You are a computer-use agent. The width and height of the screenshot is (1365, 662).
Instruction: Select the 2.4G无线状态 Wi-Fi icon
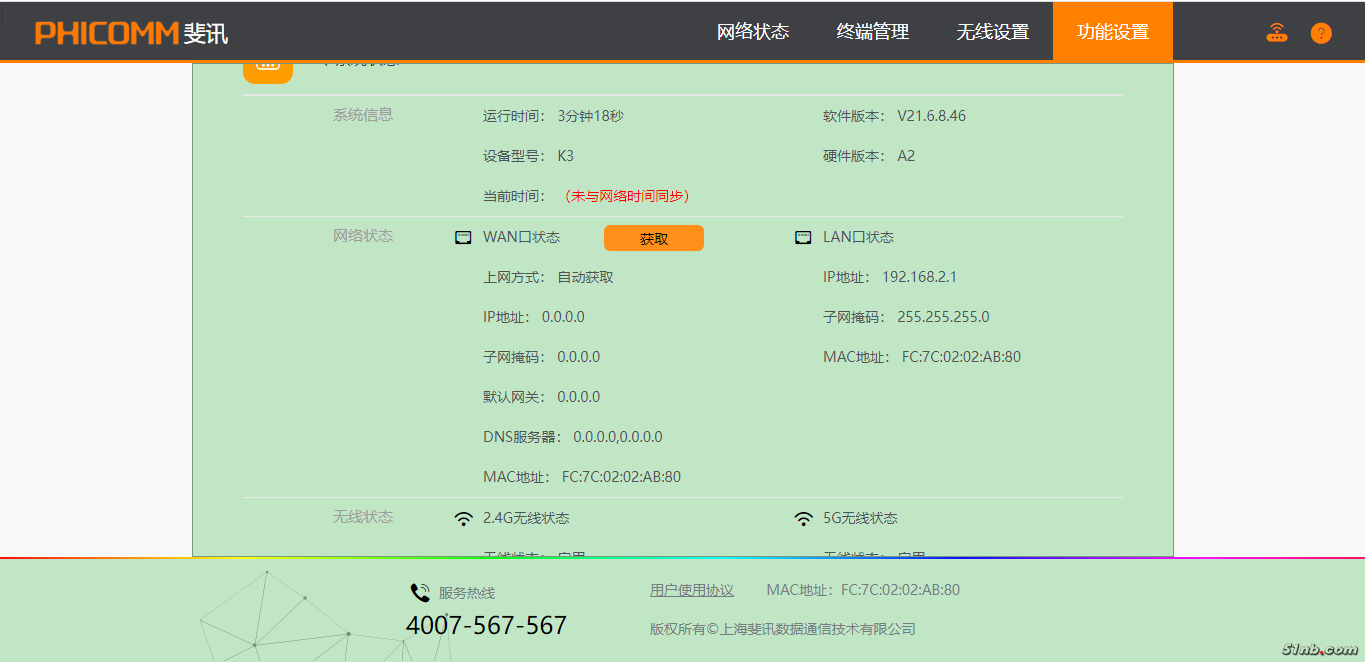coord(463,518)
